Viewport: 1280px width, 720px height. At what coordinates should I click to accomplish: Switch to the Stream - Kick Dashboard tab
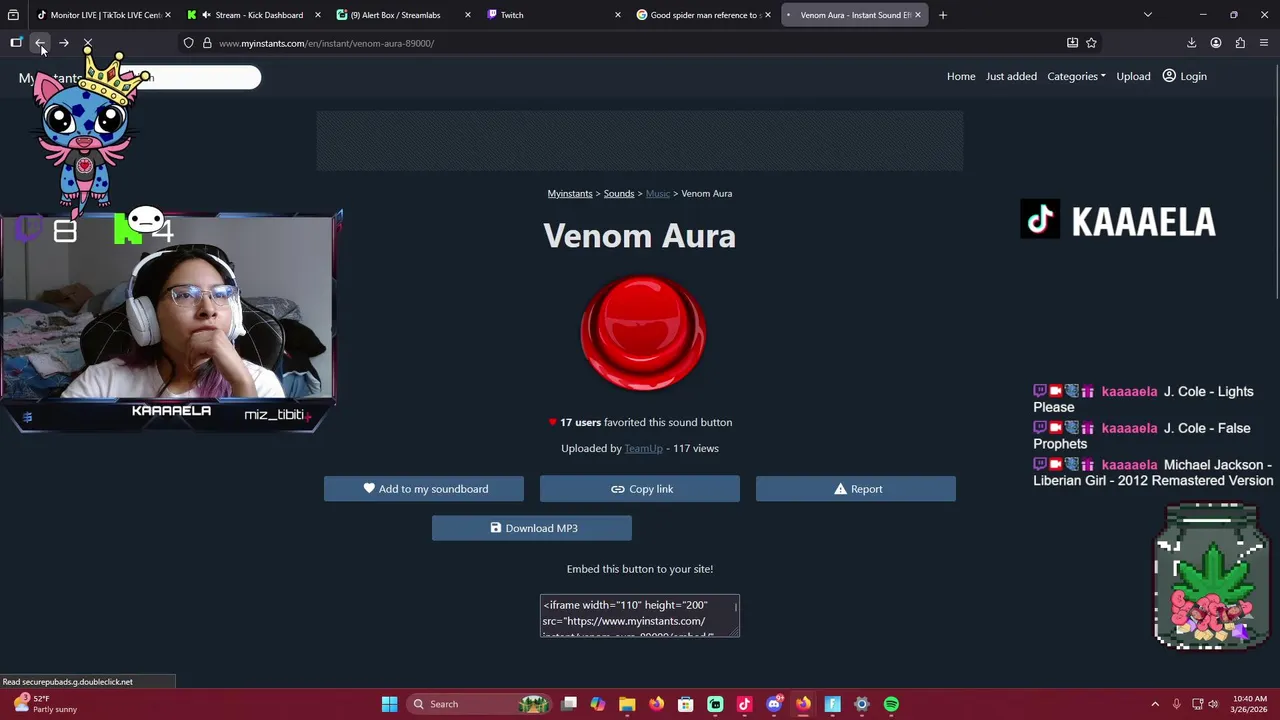coord(252,15)
